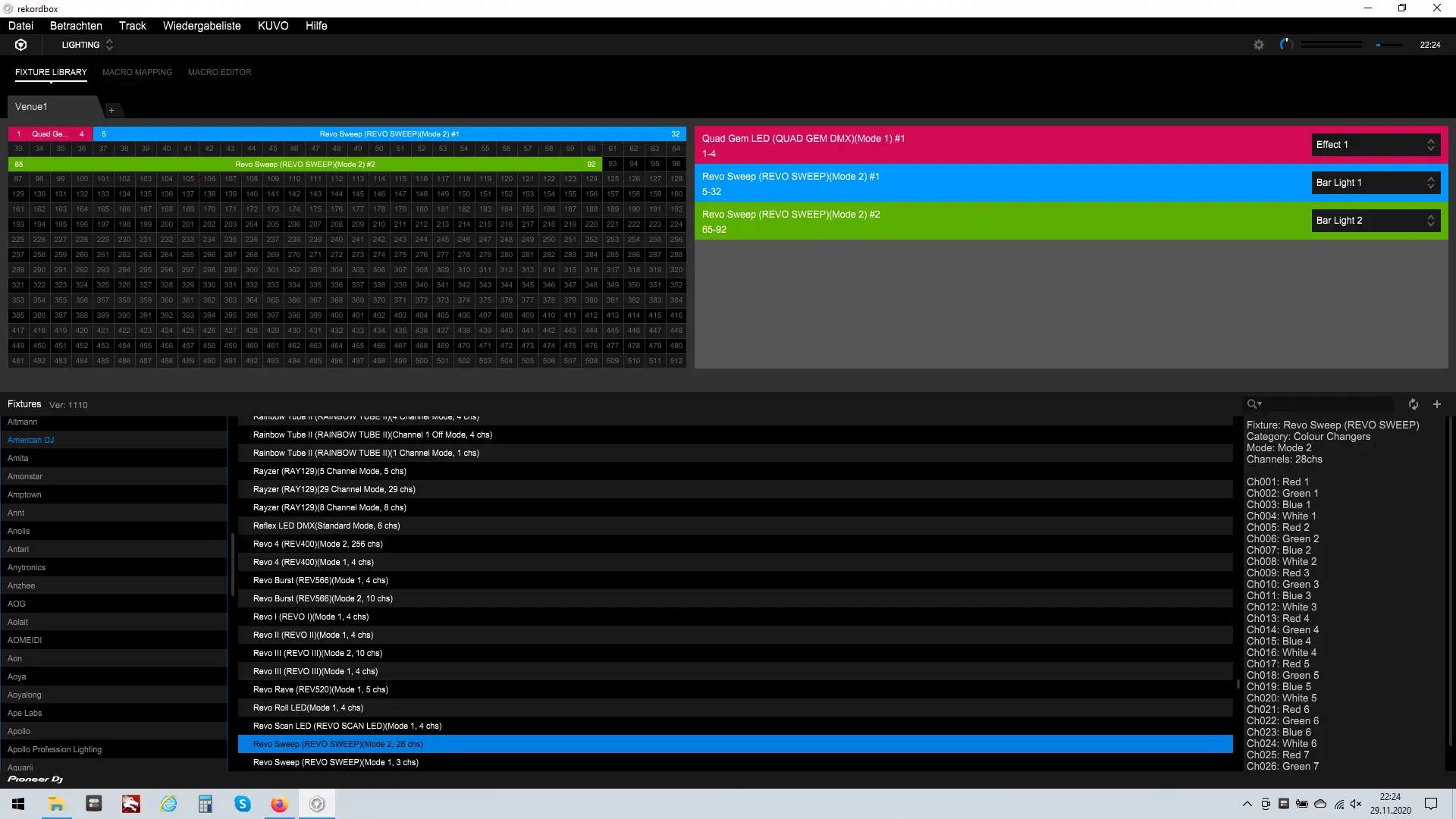Select DMX channel 100 in the grid
The image size is (1456, 819).
82,179
